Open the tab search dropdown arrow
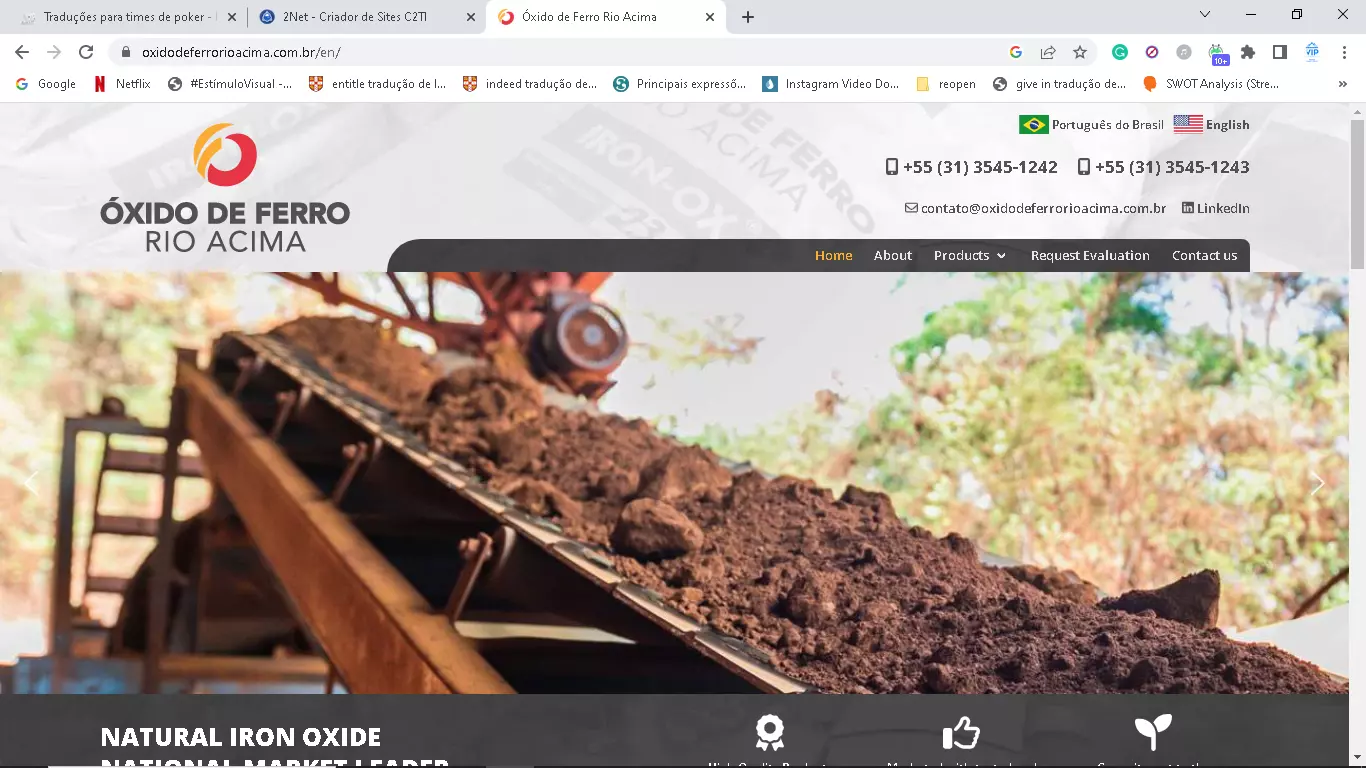The width and height of the screenshot is (1366, 768). pos(1205,14)
